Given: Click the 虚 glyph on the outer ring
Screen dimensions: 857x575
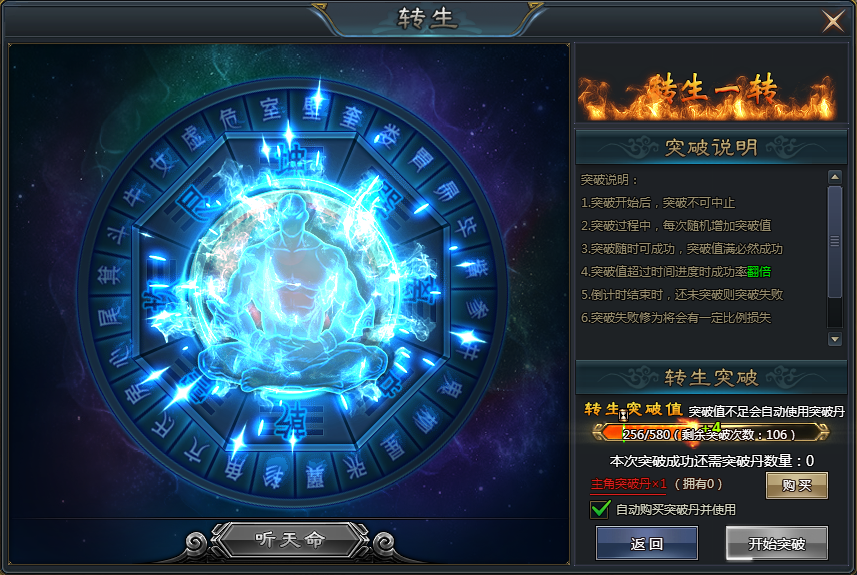Looking at the screenshot, I should [194, 137].
